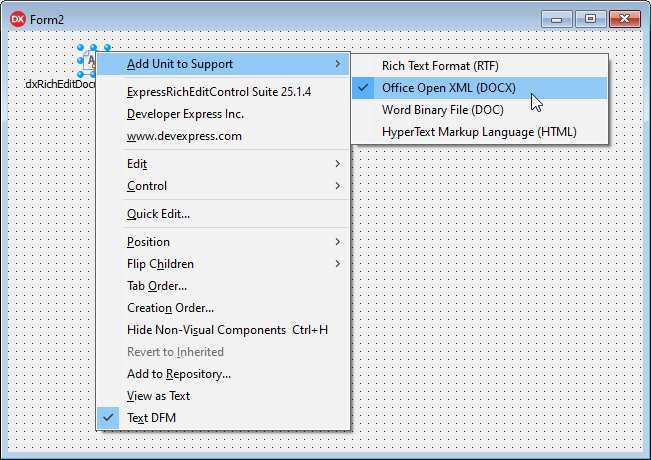The width and height of the screenshot is (651, 460).
Task: Open the Flip Children submenu
Action: coord(223,264)
